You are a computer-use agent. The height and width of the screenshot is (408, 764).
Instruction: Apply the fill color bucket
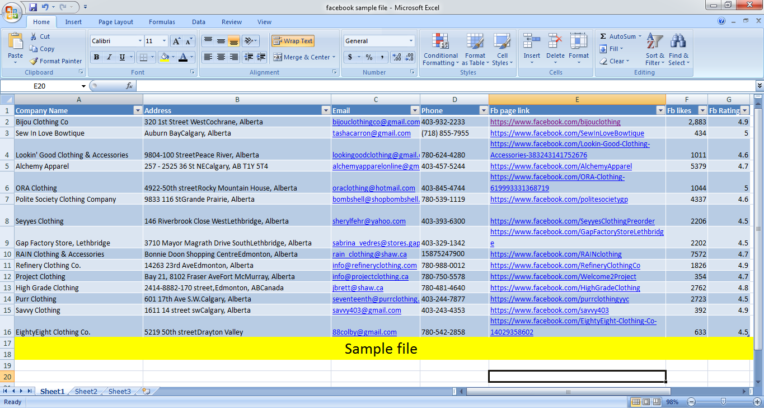(164, 58)
